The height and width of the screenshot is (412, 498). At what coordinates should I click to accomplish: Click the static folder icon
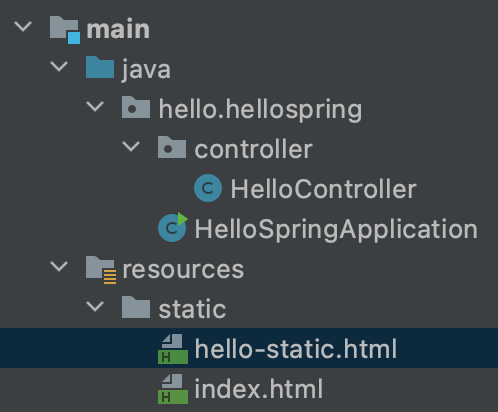[136, 307]
